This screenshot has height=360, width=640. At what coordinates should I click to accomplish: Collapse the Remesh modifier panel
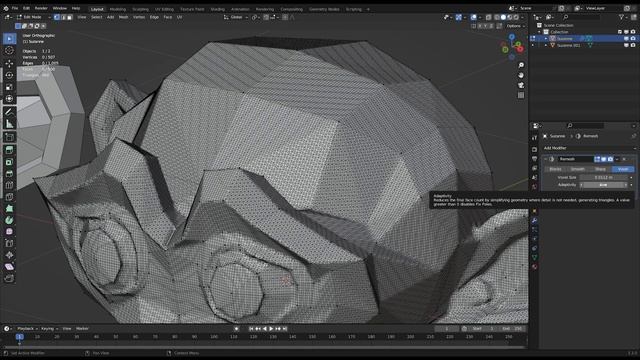click(545, 159)
